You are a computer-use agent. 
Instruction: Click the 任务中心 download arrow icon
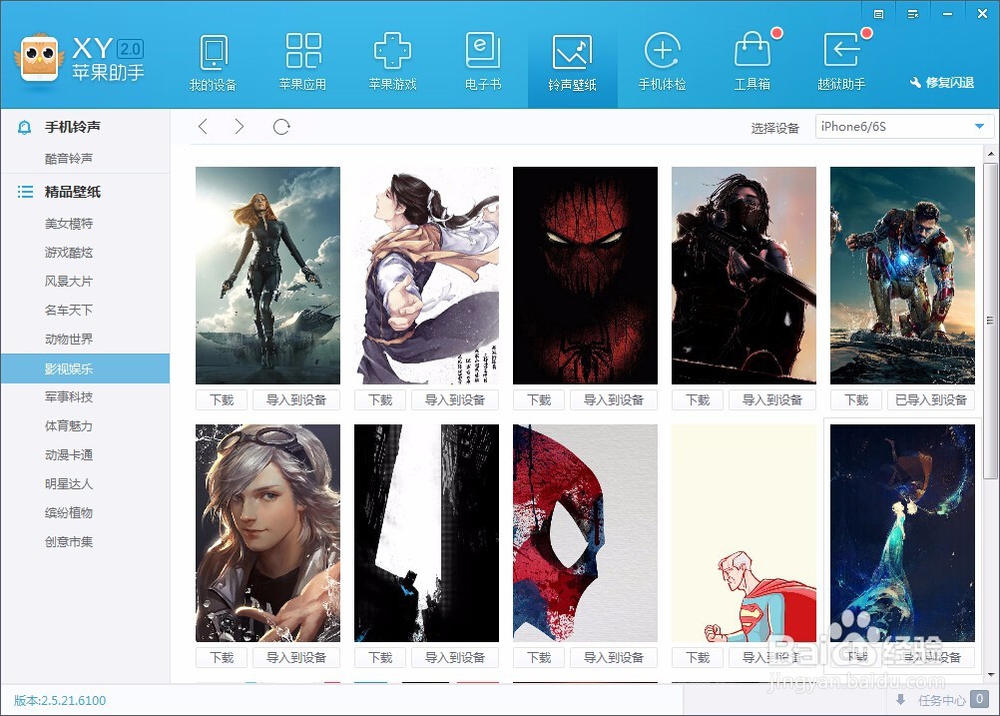coord(901,700)
